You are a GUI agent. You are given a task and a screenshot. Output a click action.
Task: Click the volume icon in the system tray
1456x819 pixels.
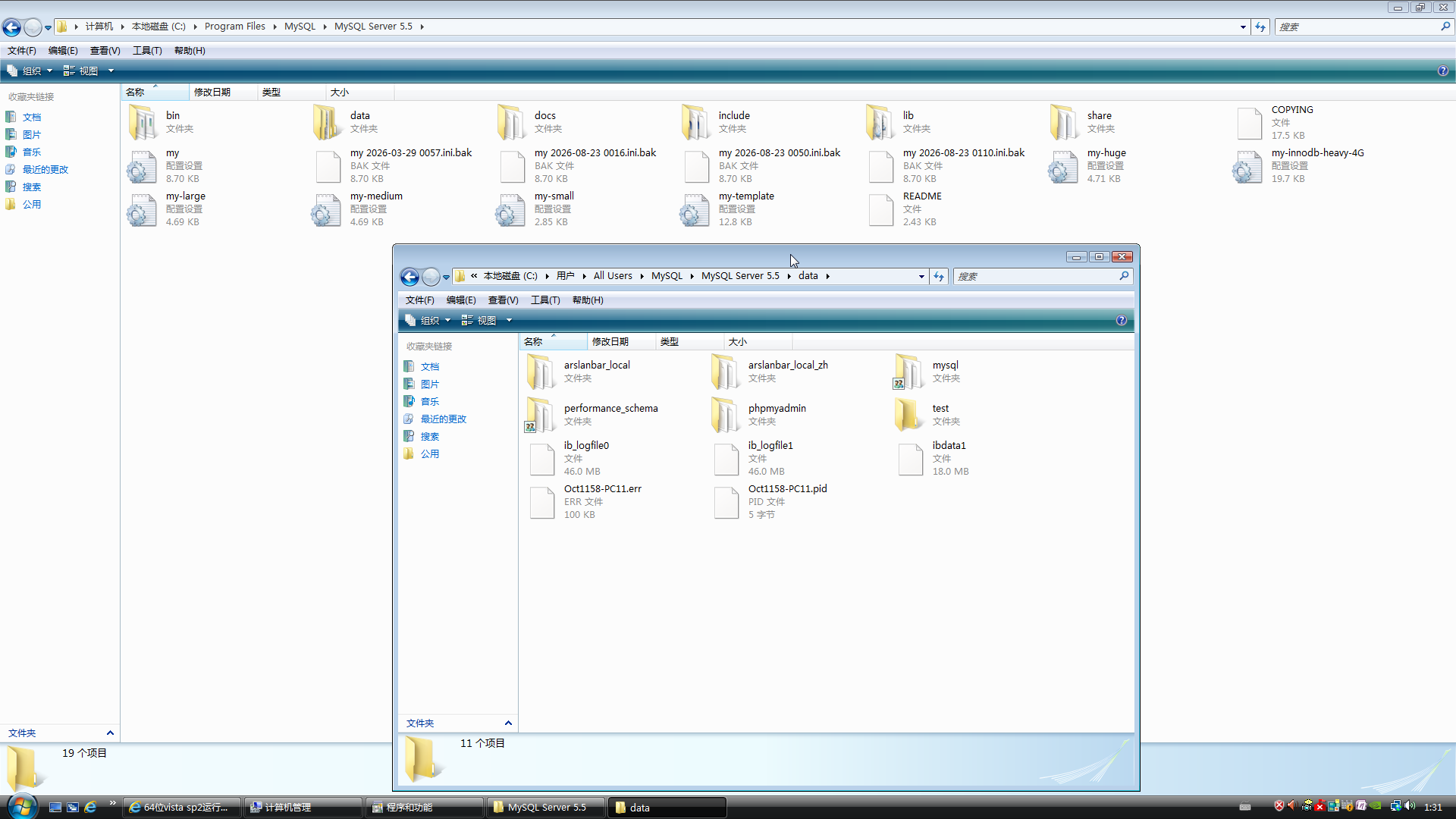tap(1409, 806)
